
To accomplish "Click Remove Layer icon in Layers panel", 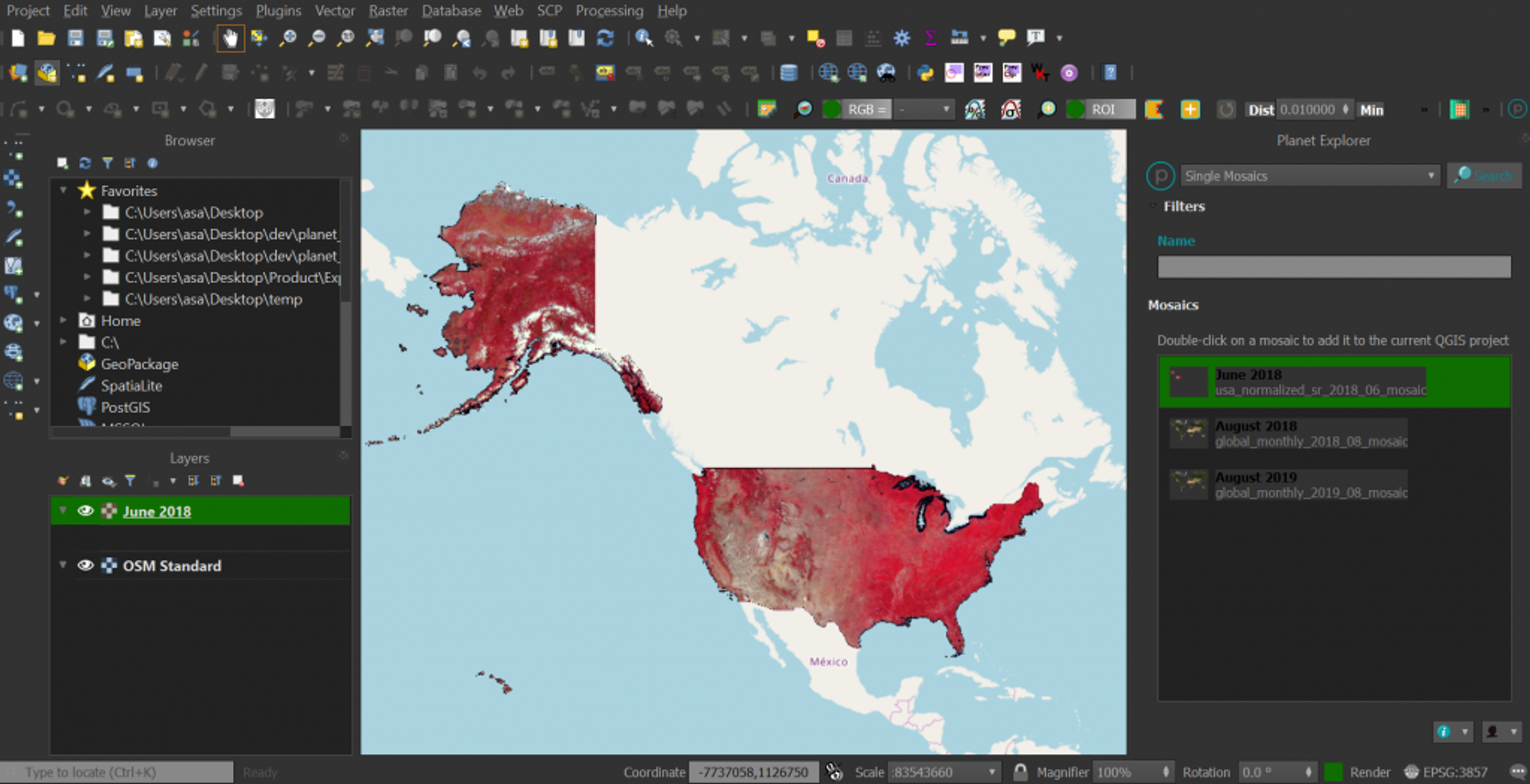I will click(238, 481).
